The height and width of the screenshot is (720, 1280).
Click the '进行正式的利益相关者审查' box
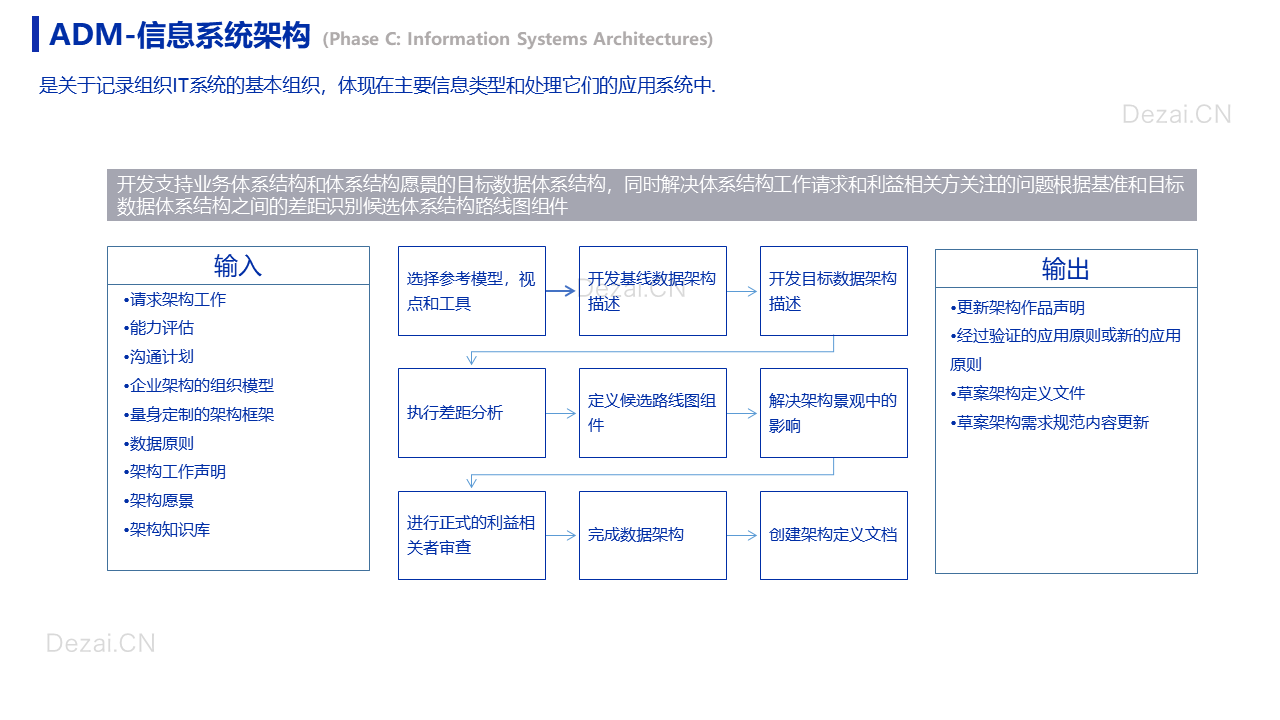click(472, 535)
